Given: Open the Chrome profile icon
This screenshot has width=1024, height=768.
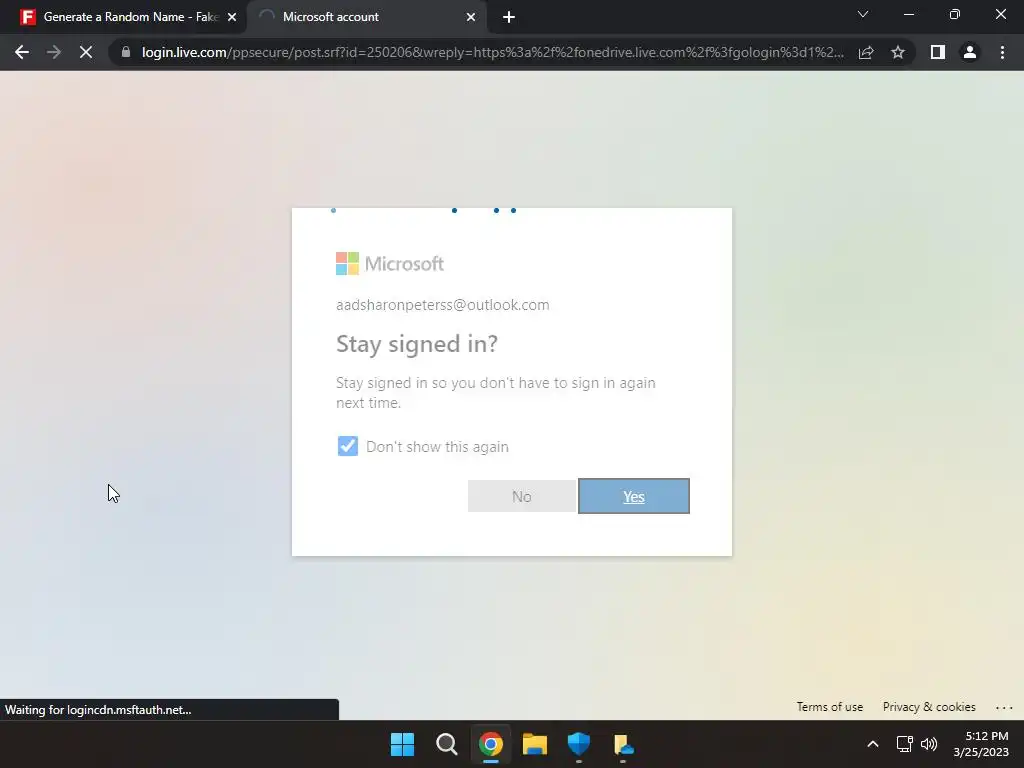Looking at the screenshot, I should tap(970, 52).
